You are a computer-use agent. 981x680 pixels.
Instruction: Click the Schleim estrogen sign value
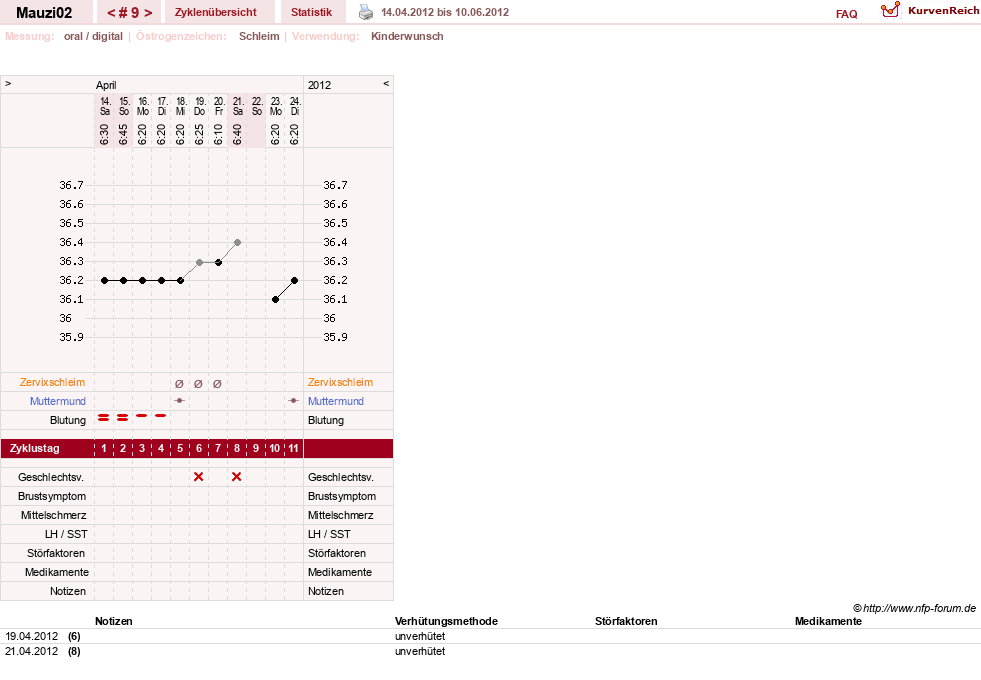pyautogui.click(x=259, y=36)
